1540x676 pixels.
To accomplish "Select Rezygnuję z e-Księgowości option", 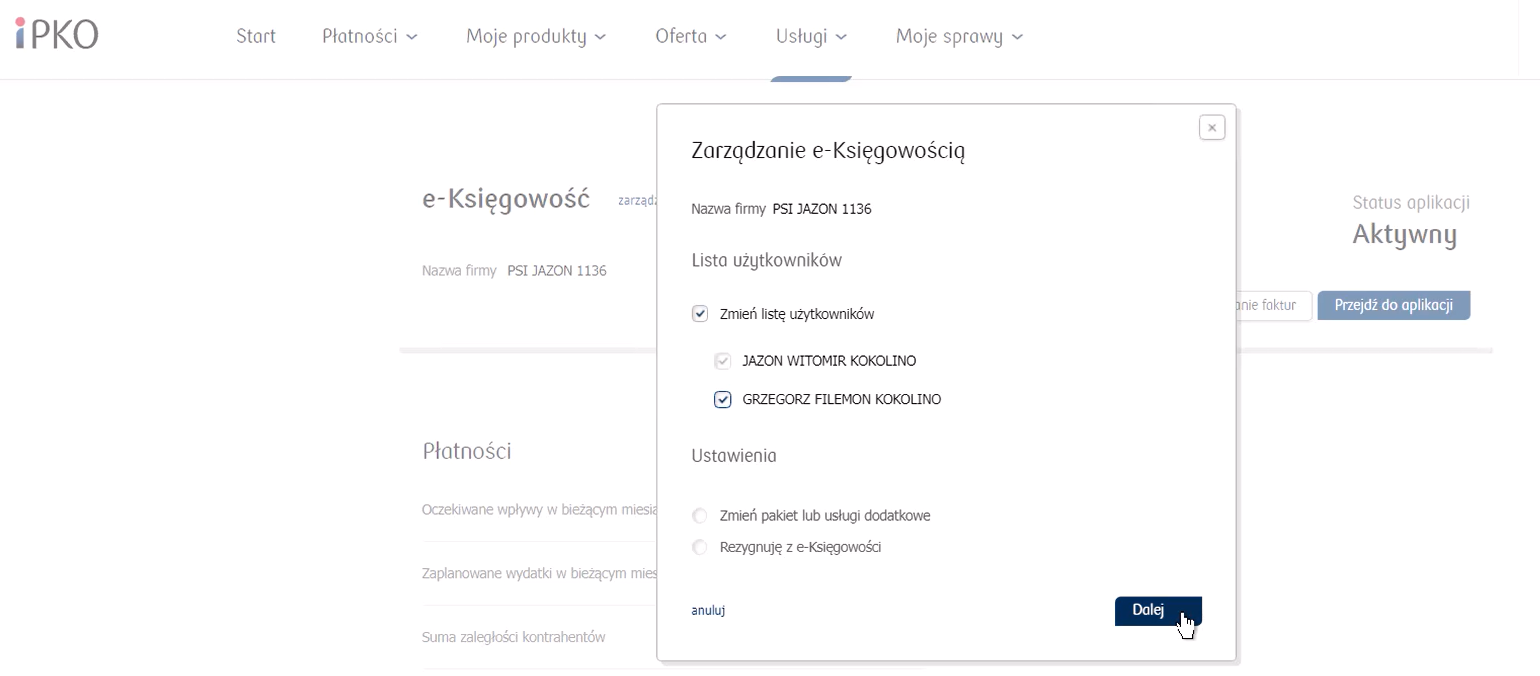I will pyautogui.click(x=700, y=547).
